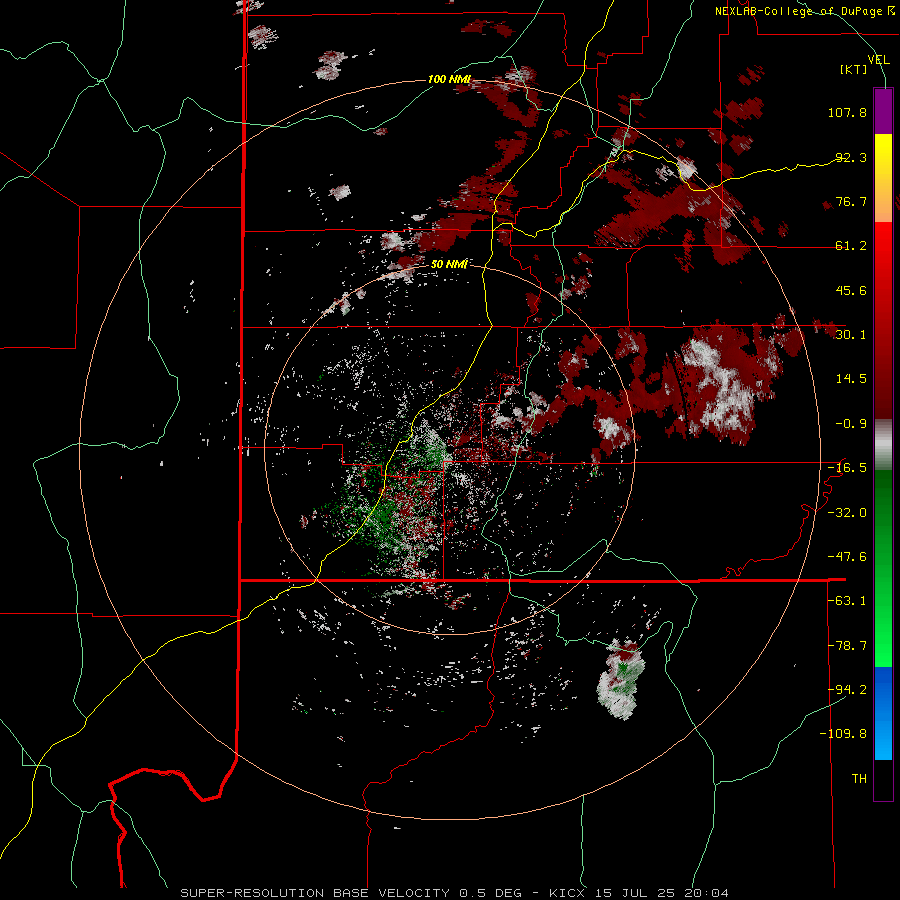This screenshot has width=900, height=900.
Task: Select the 14.5 velocity scale value
Action: coord(851,379)
